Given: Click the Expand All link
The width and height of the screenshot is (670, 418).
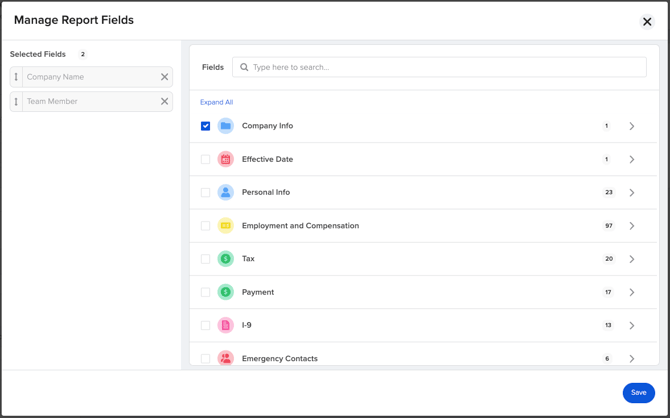Looking at the screenshot, I should tap(217, 102).
